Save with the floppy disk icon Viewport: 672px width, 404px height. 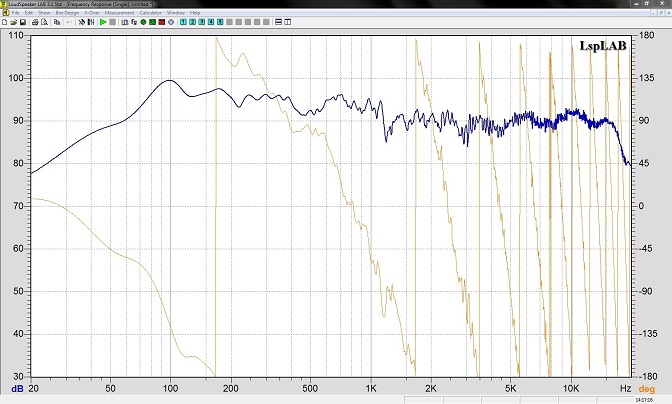tap(23, 22)
